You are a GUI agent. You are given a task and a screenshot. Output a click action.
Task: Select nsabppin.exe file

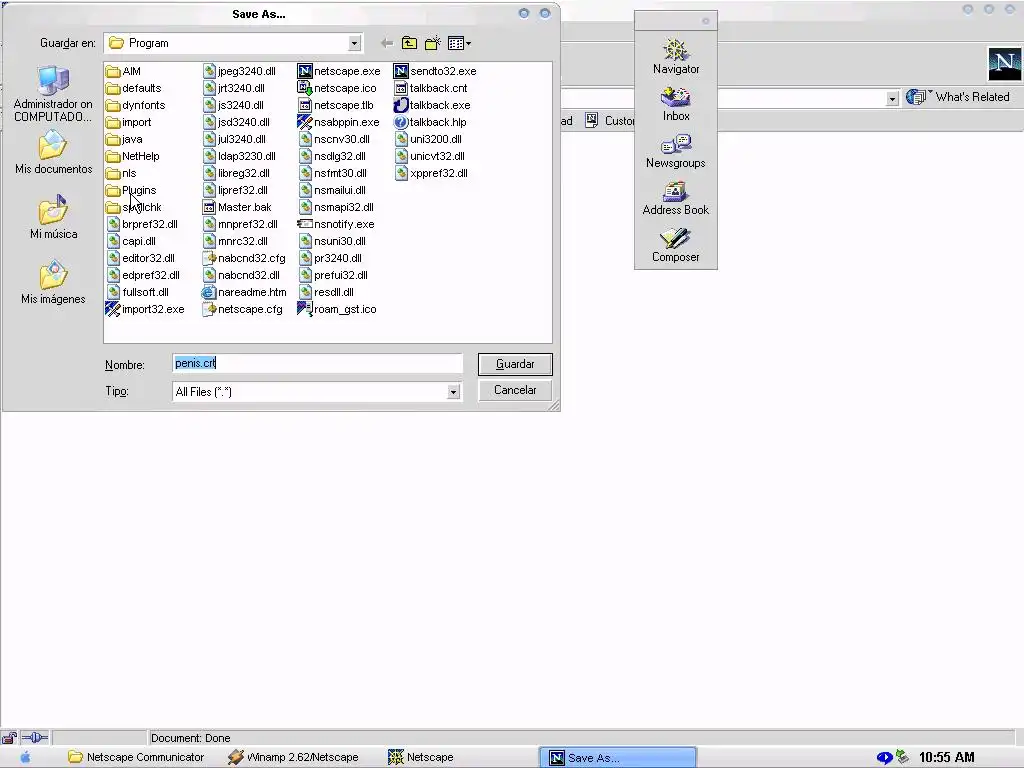tap(338, 122)
